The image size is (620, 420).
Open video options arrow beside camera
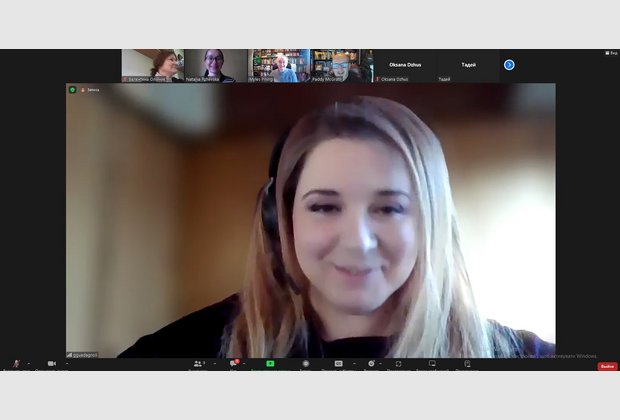[x=66, y=363]
